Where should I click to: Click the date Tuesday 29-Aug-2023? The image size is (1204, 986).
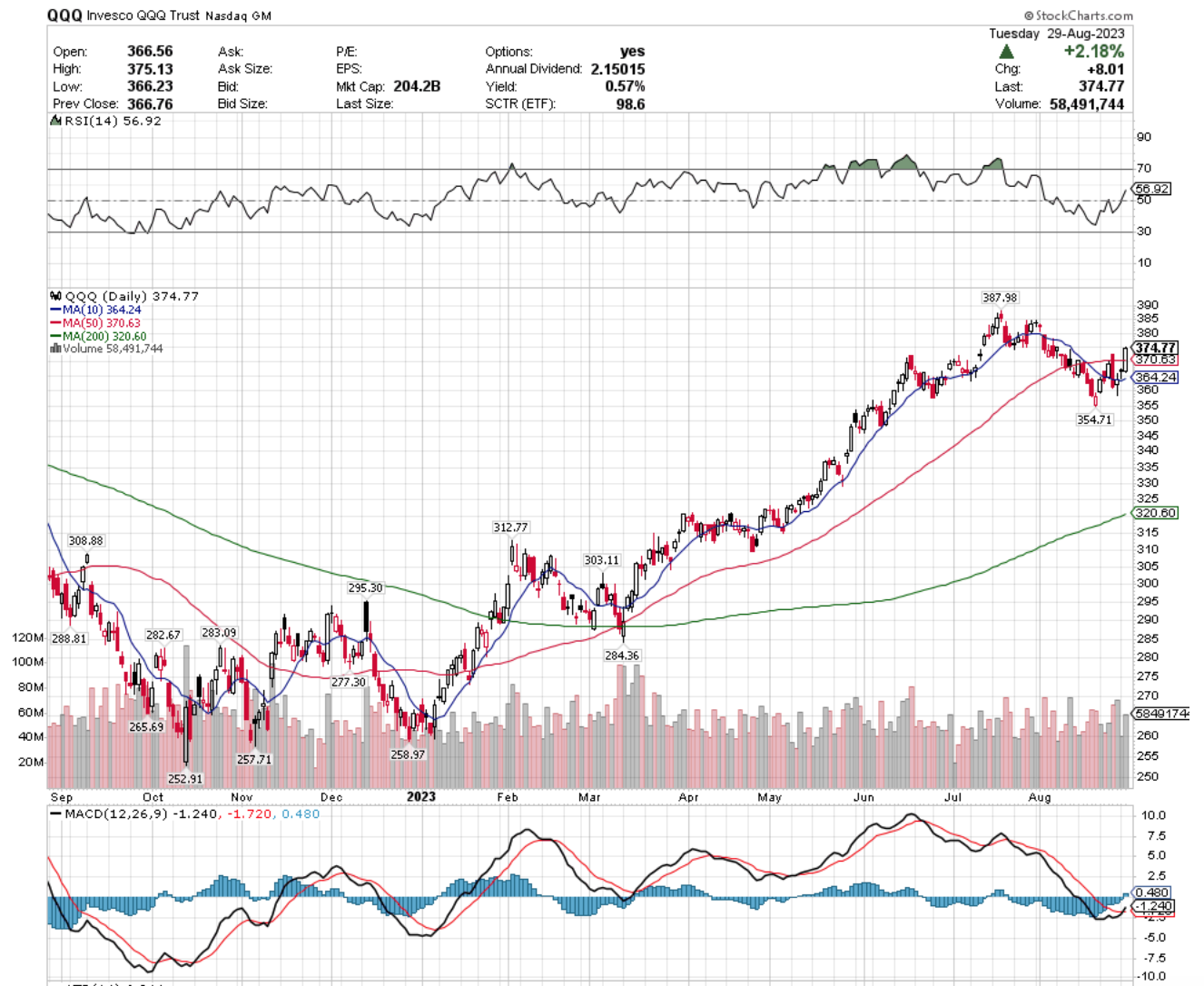point(1056,34)
